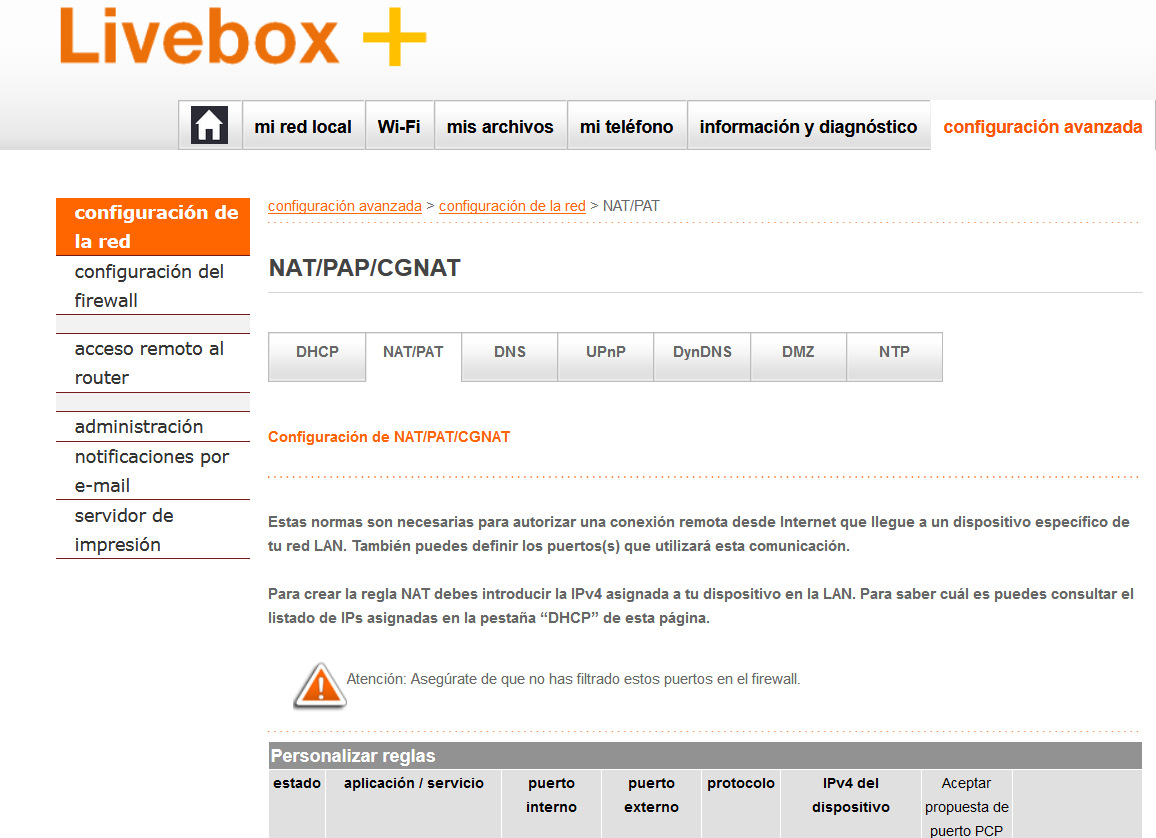This screenshot has width=1156, height=838.
Task: Click the orange warning triangle icon
Action: click(320, 685)
